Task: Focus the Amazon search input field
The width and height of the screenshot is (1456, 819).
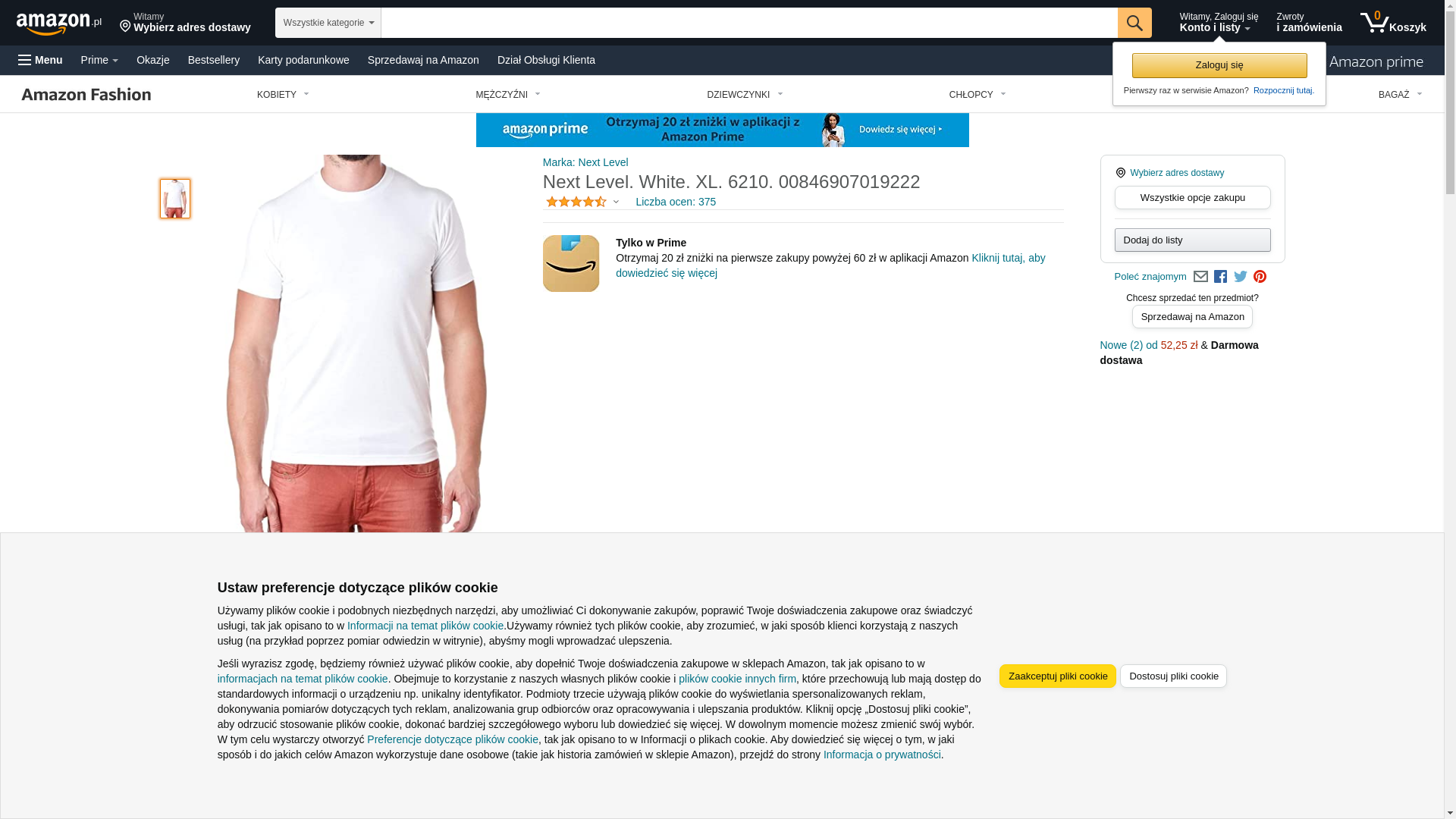Action: click(749, 23)
